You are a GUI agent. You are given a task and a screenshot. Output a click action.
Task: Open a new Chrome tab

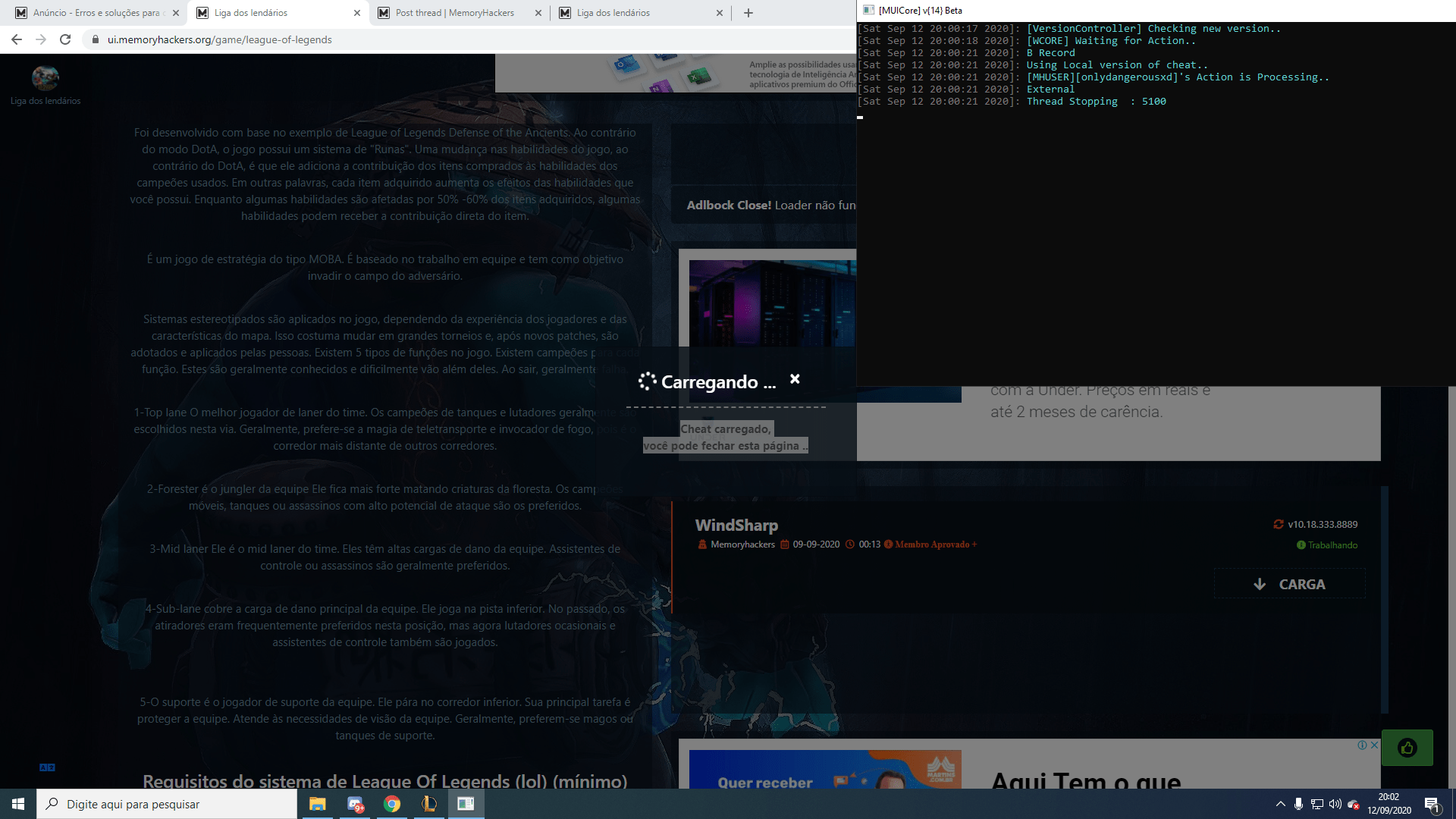click(x=748, y=13)
